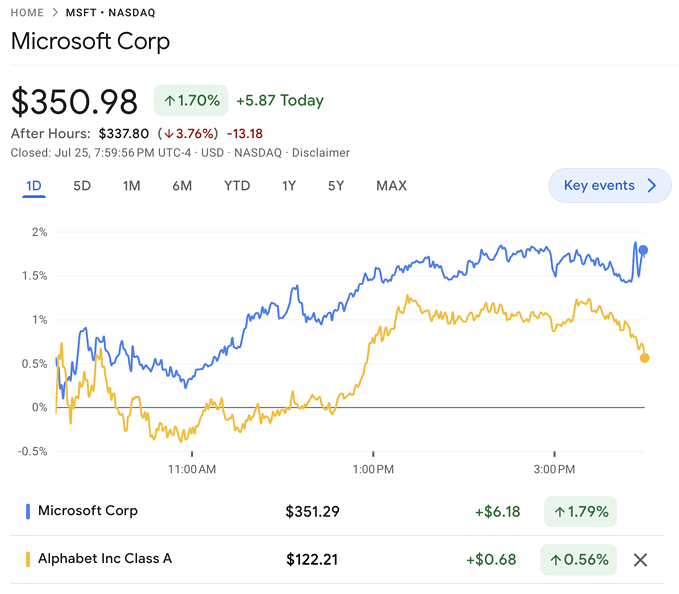
Task: Click the blue Microsoft chart endpoint dot
Action: point(643,250)
